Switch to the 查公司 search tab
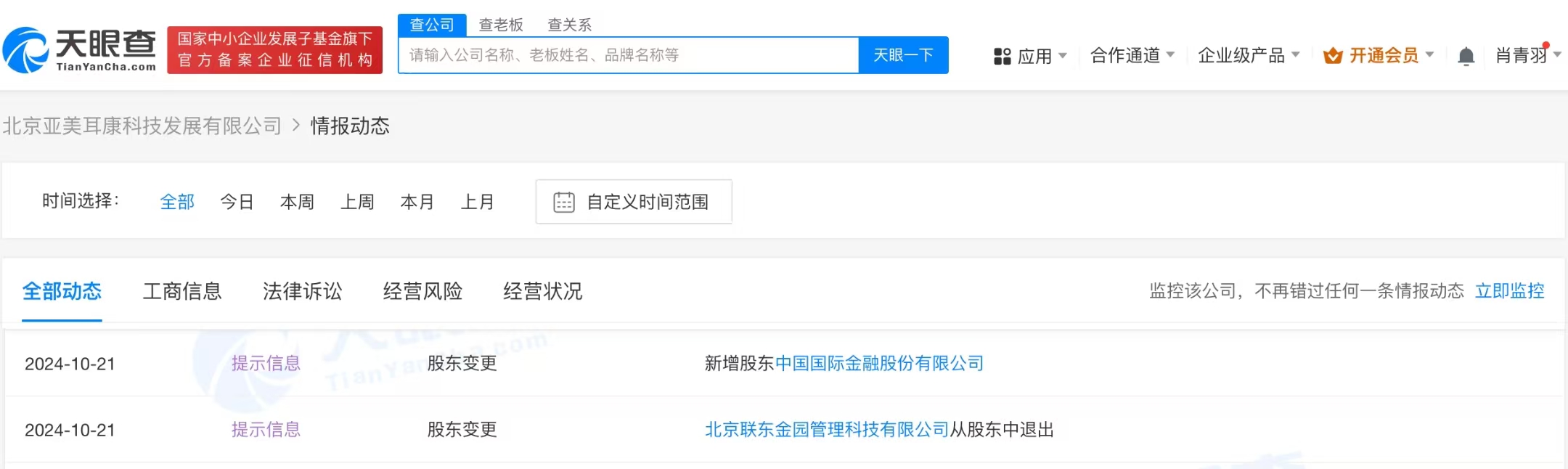Screen dimensions: 1568x469 (x=432, y=25)
